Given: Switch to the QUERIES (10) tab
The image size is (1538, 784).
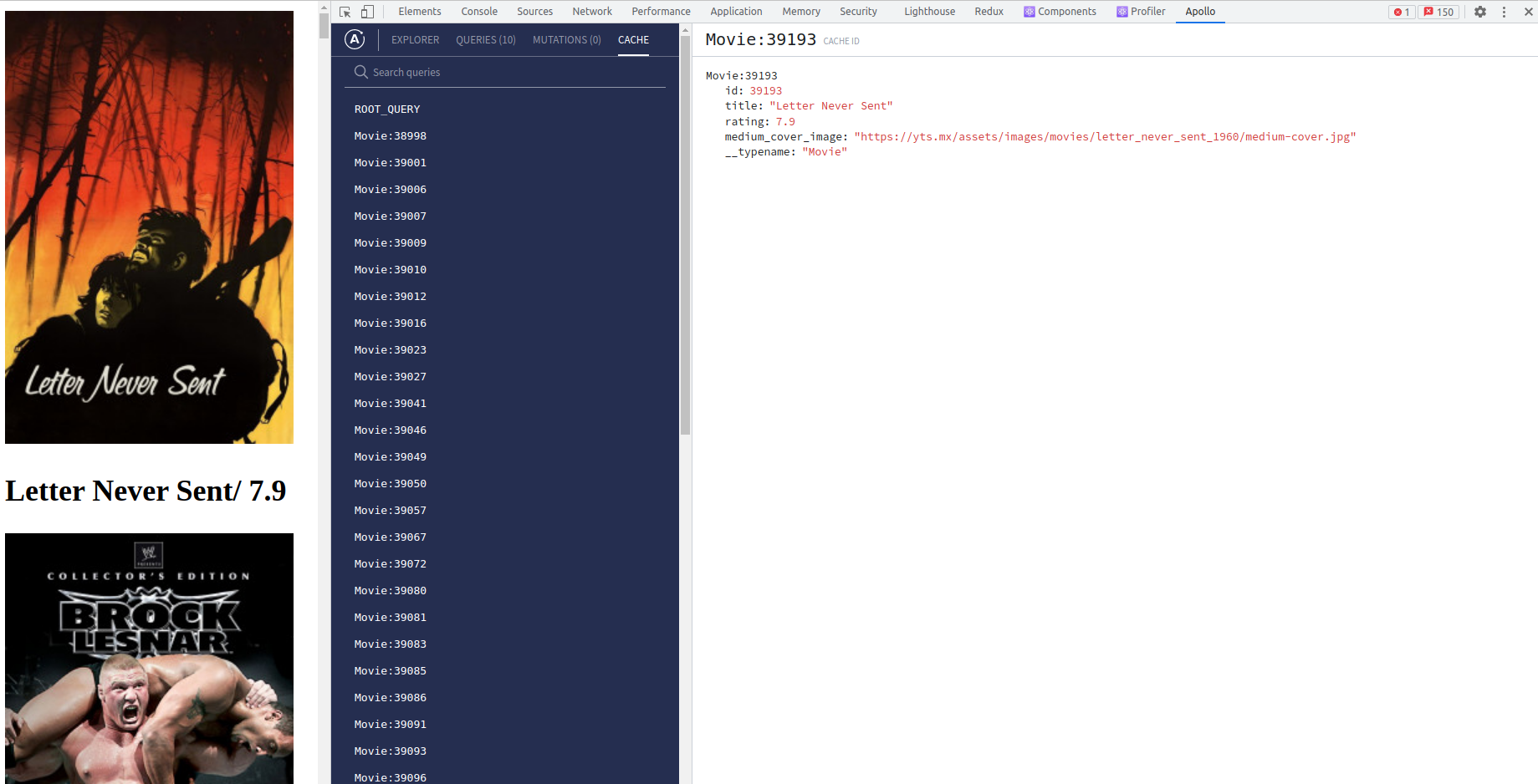Looking at the screenshot, I should [485, 39].
